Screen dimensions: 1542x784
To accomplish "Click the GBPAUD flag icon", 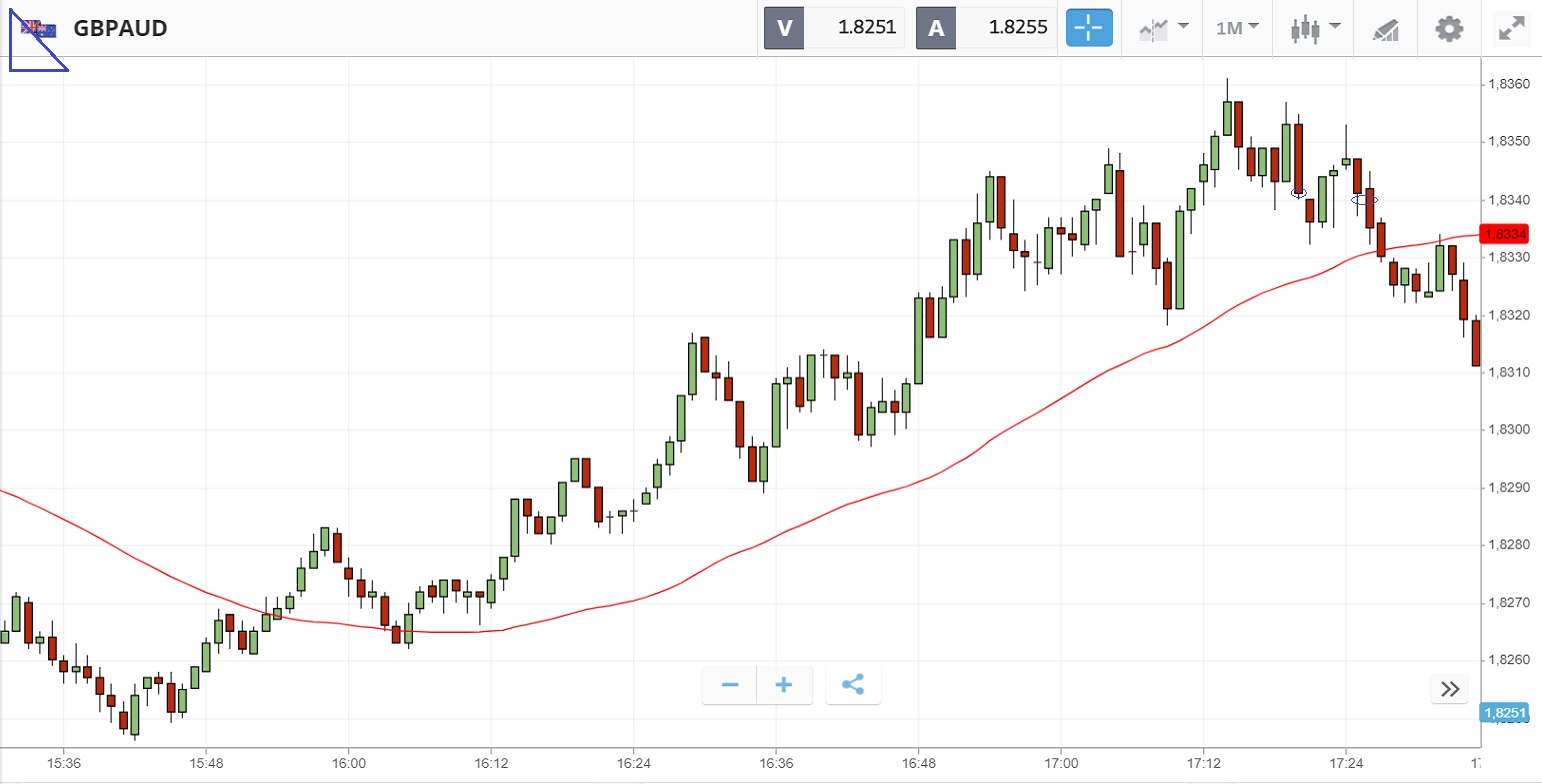I will click(x=40, y=28).
